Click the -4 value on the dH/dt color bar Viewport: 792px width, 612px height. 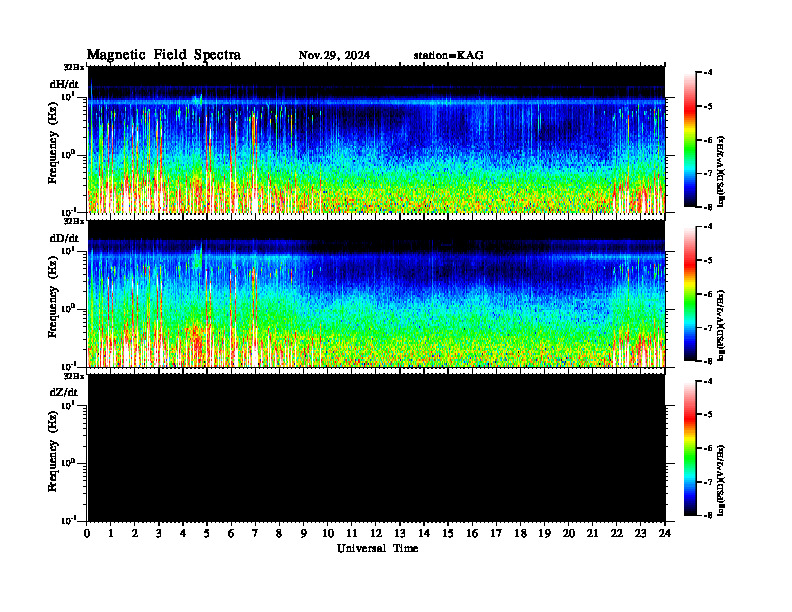(708, 73)
